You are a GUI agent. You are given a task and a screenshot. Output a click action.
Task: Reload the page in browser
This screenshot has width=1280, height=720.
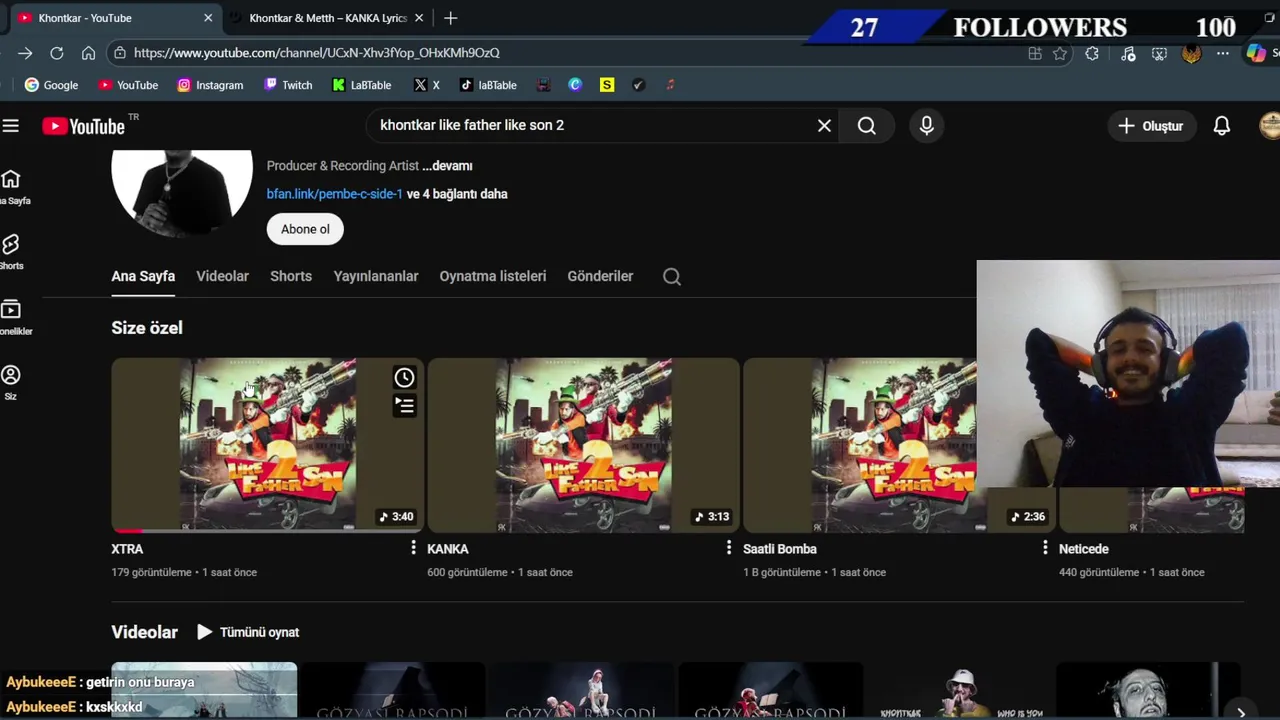click(57, 53)
